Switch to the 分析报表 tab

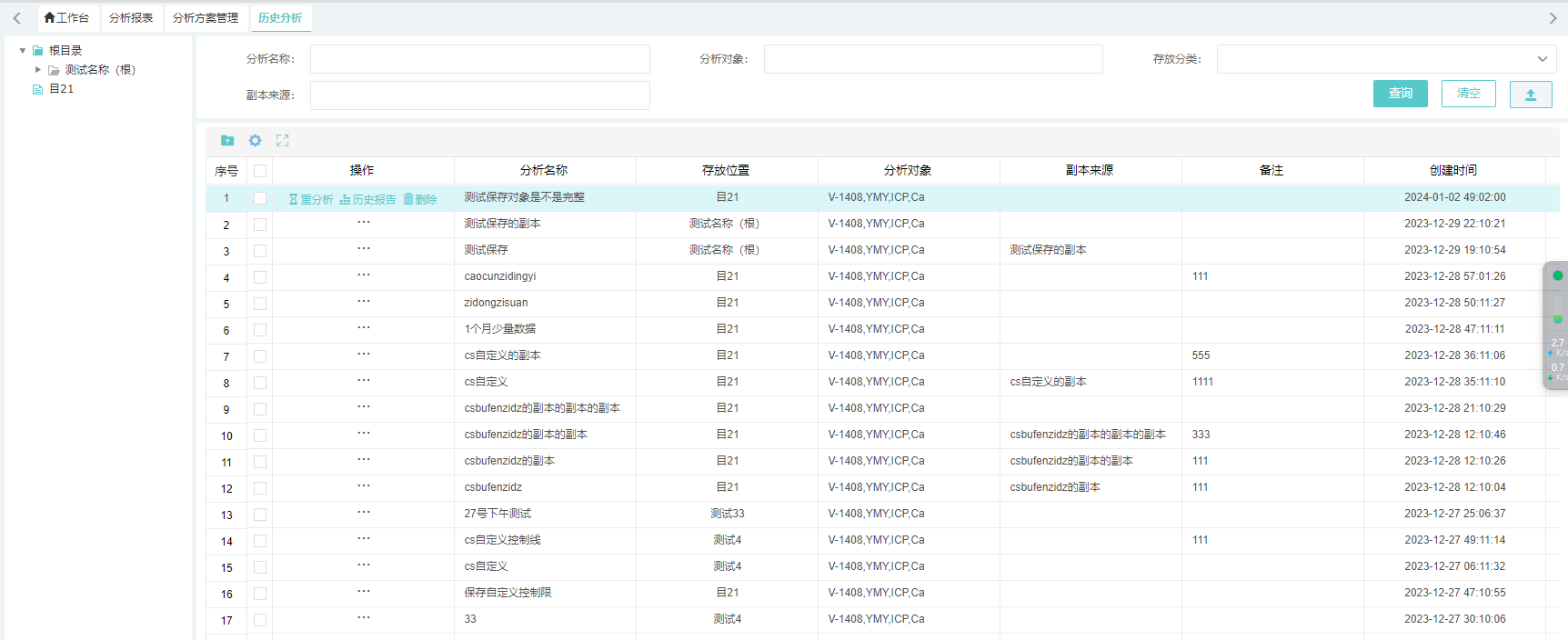point(131,18)
